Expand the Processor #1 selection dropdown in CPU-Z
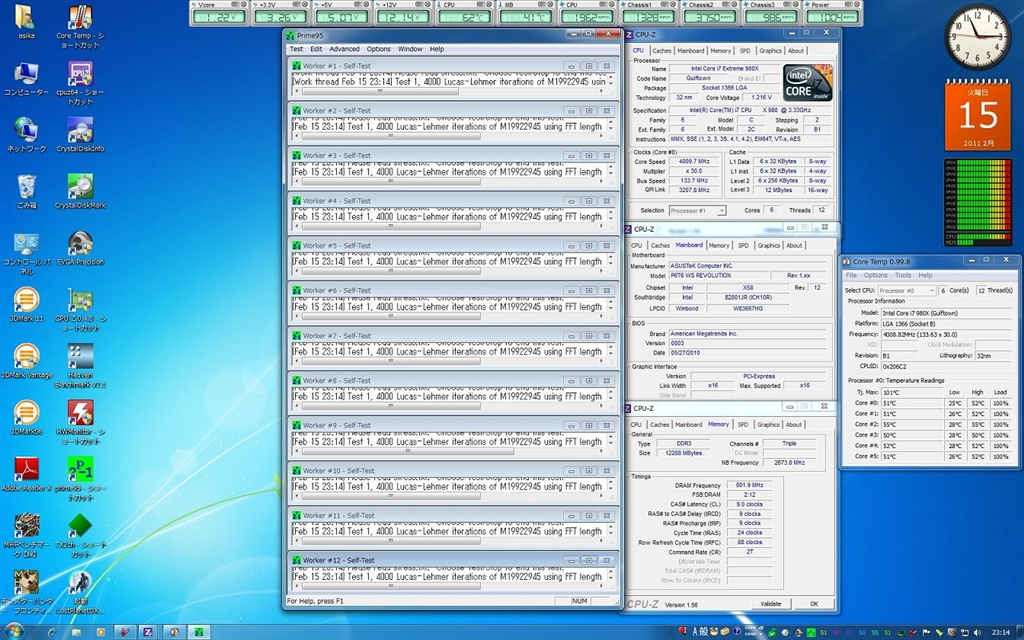This screenshot has height=640, width=1024. click(697, 211)
